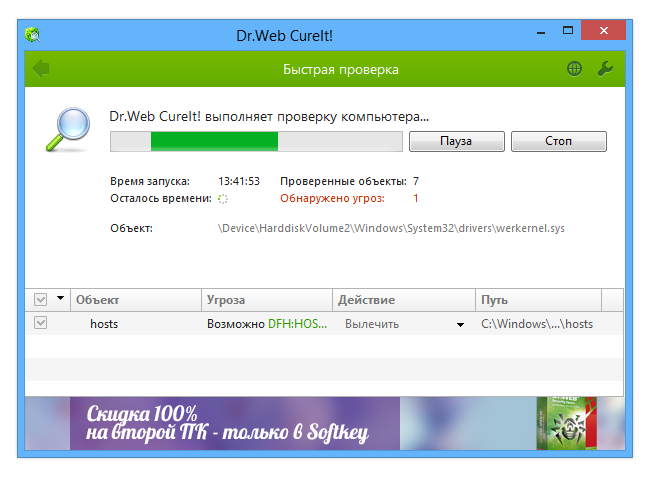The image size is (663, 489).
Task: Maximize the Dr.Web CureIt! window
Action: pos(568,30)
